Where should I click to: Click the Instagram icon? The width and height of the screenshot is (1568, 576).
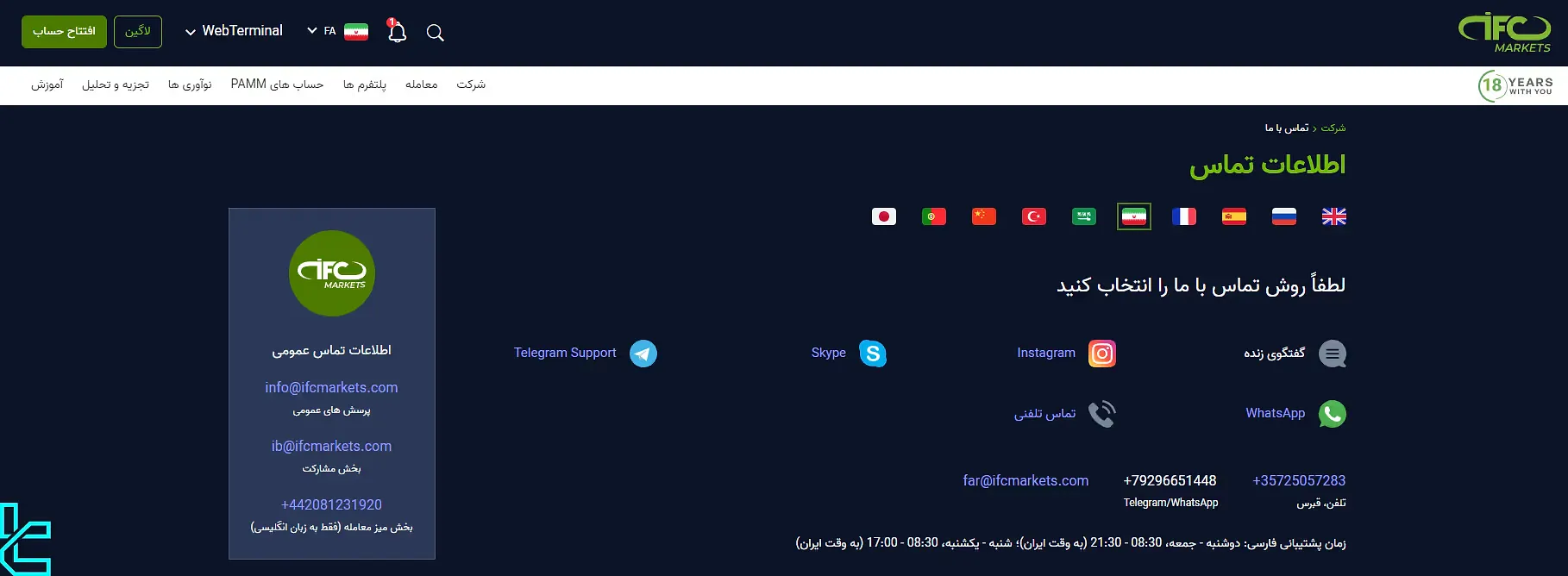click(x=1102, y=354)
